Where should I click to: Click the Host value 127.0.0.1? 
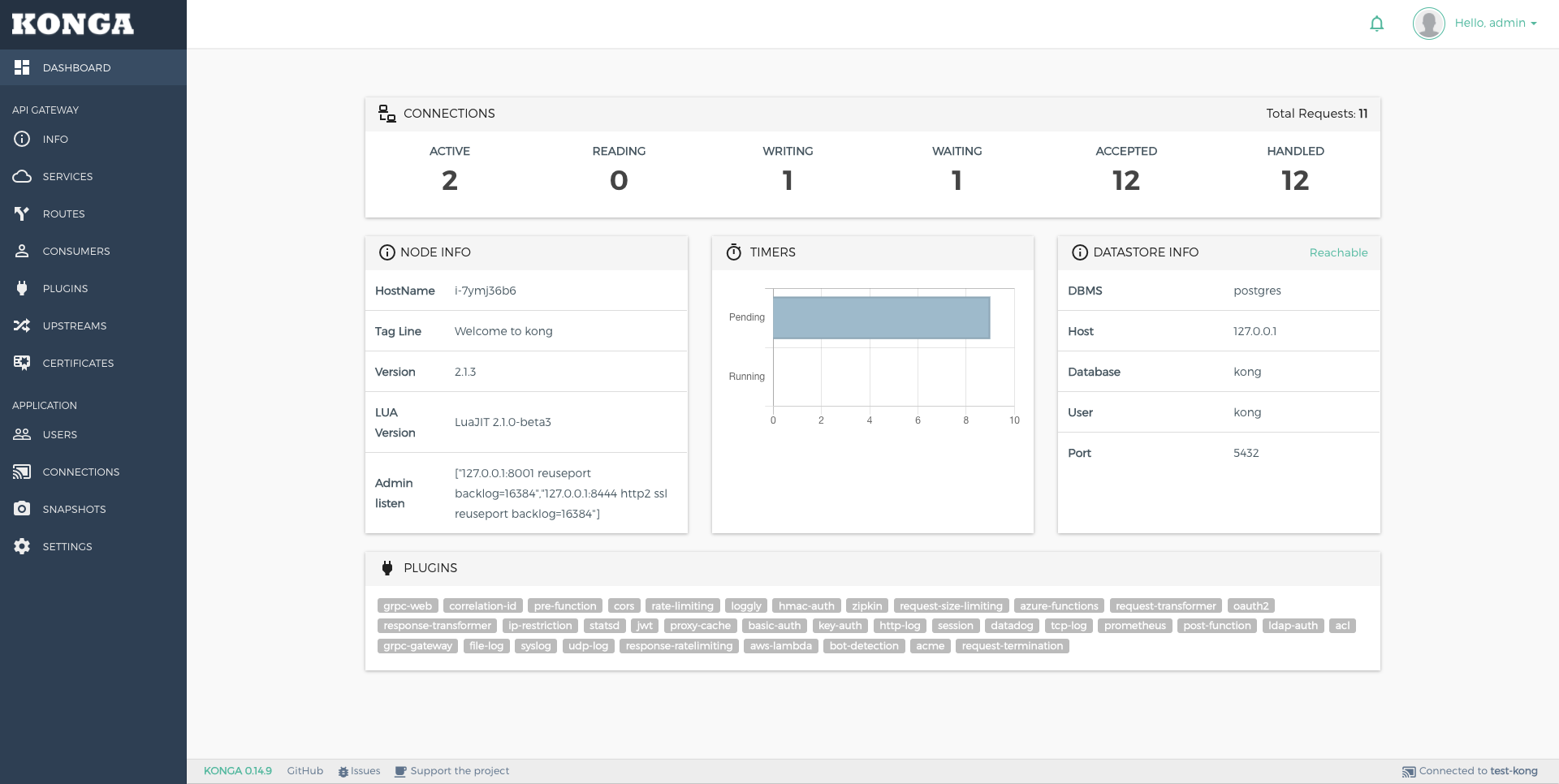point(1255,331)
